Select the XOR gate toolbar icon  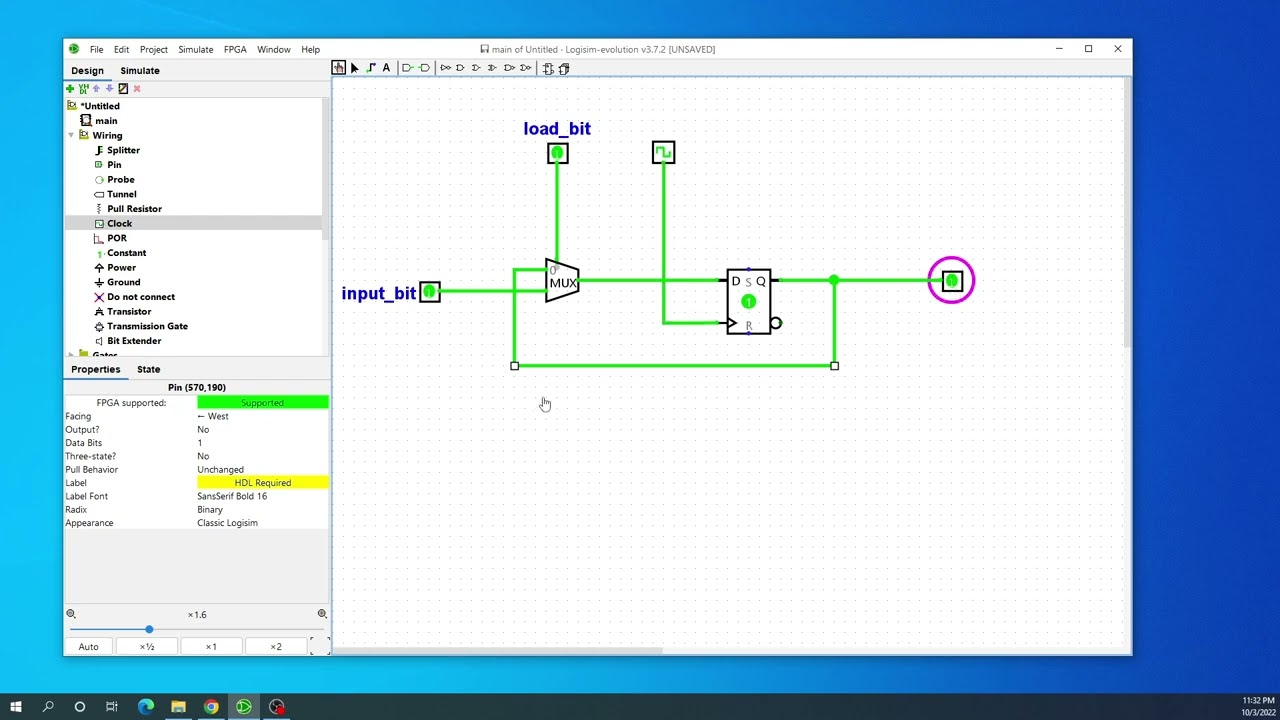click(x=492, y=68)
